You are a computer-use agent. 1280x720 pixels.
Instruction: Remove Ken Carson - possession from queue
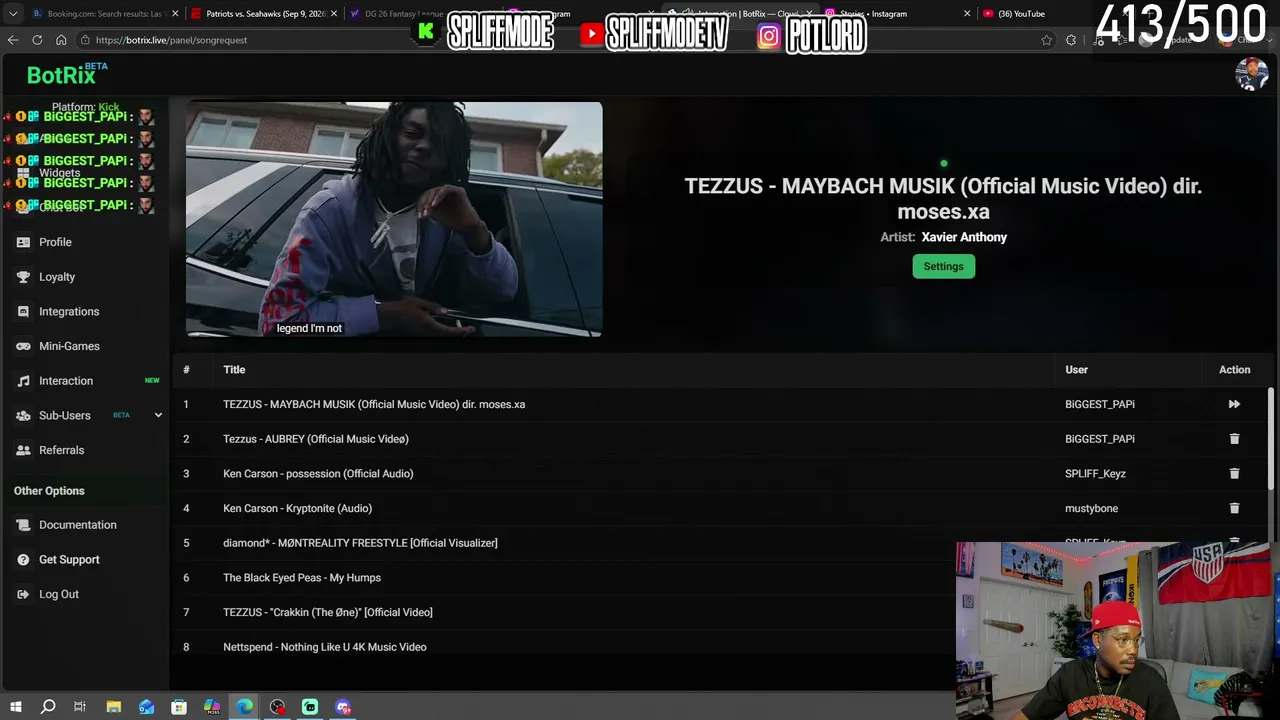point(1234,474)
